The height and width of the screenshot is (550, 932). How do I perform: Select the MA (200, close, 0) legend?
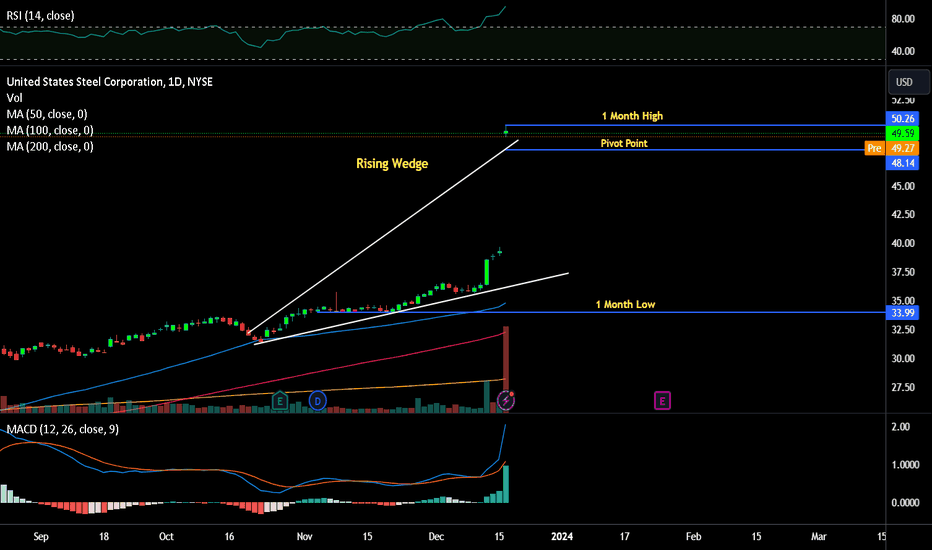(50, 146)
